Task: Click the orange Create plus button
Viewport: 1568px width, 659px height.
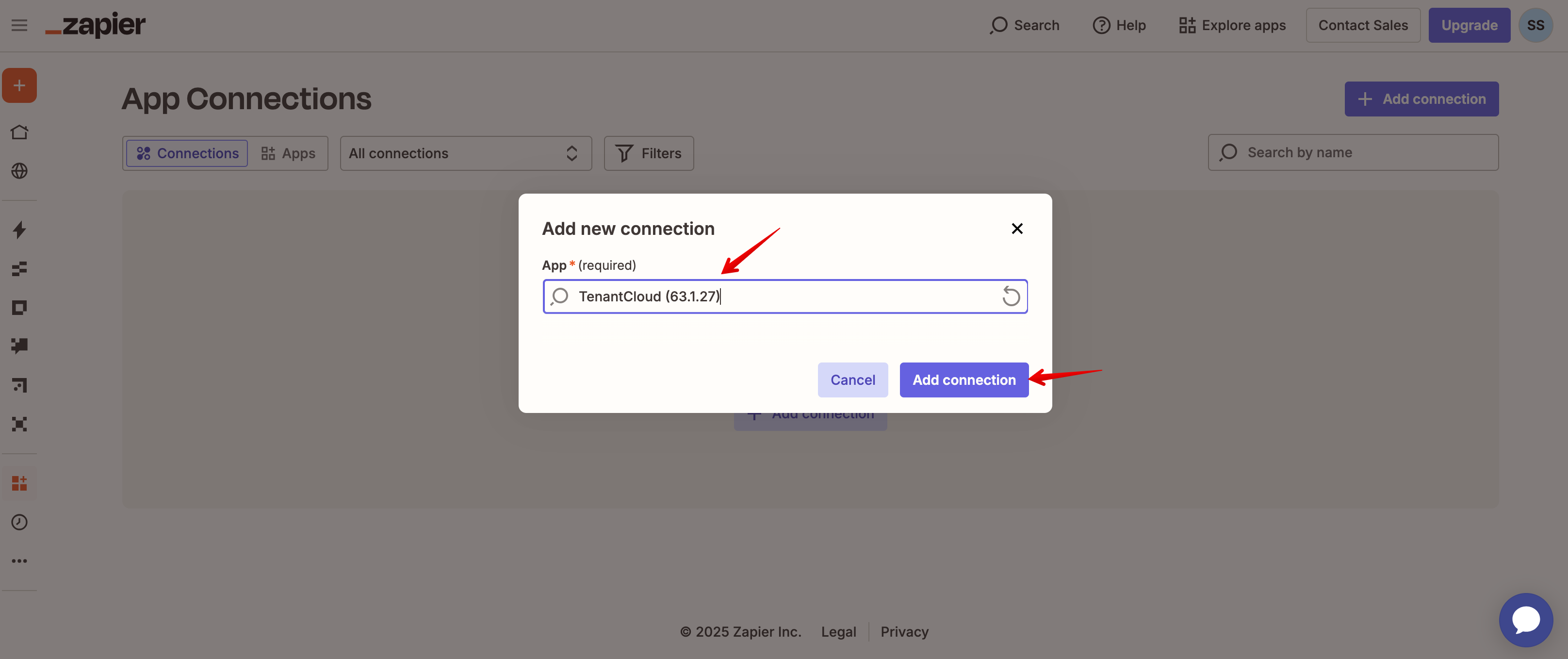Action: coord(19,85)
